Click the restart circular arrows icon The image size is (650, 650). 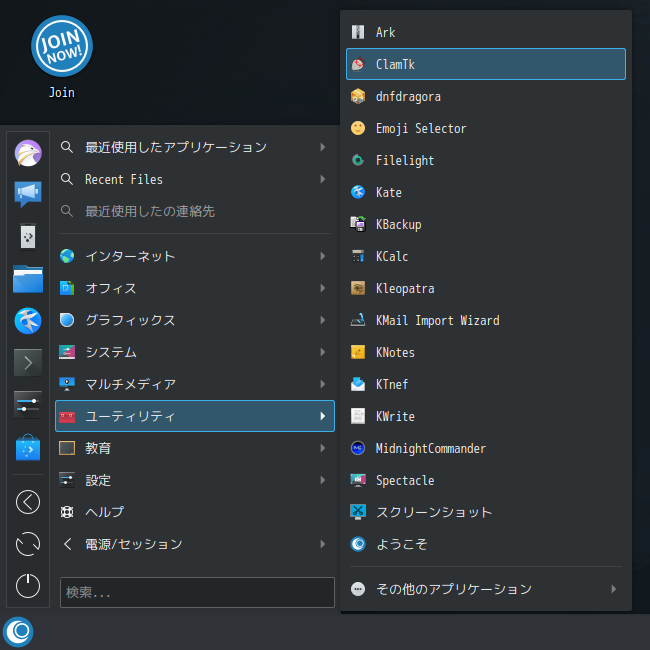click(28, 544)
